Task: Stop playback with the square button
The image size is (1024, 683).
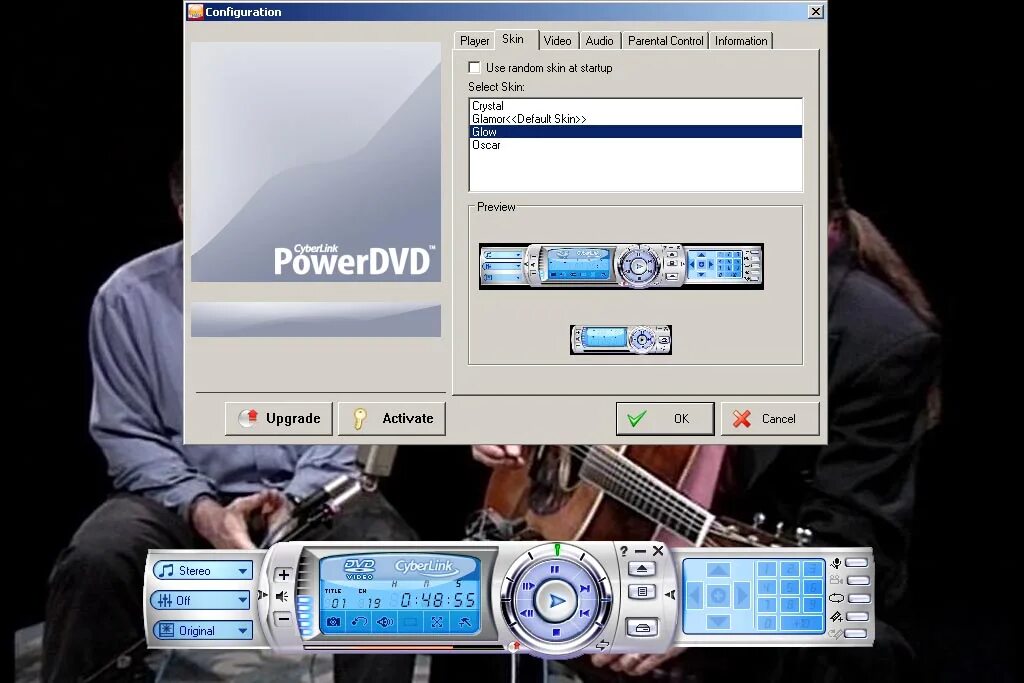Action: click(x=556, y=632)
